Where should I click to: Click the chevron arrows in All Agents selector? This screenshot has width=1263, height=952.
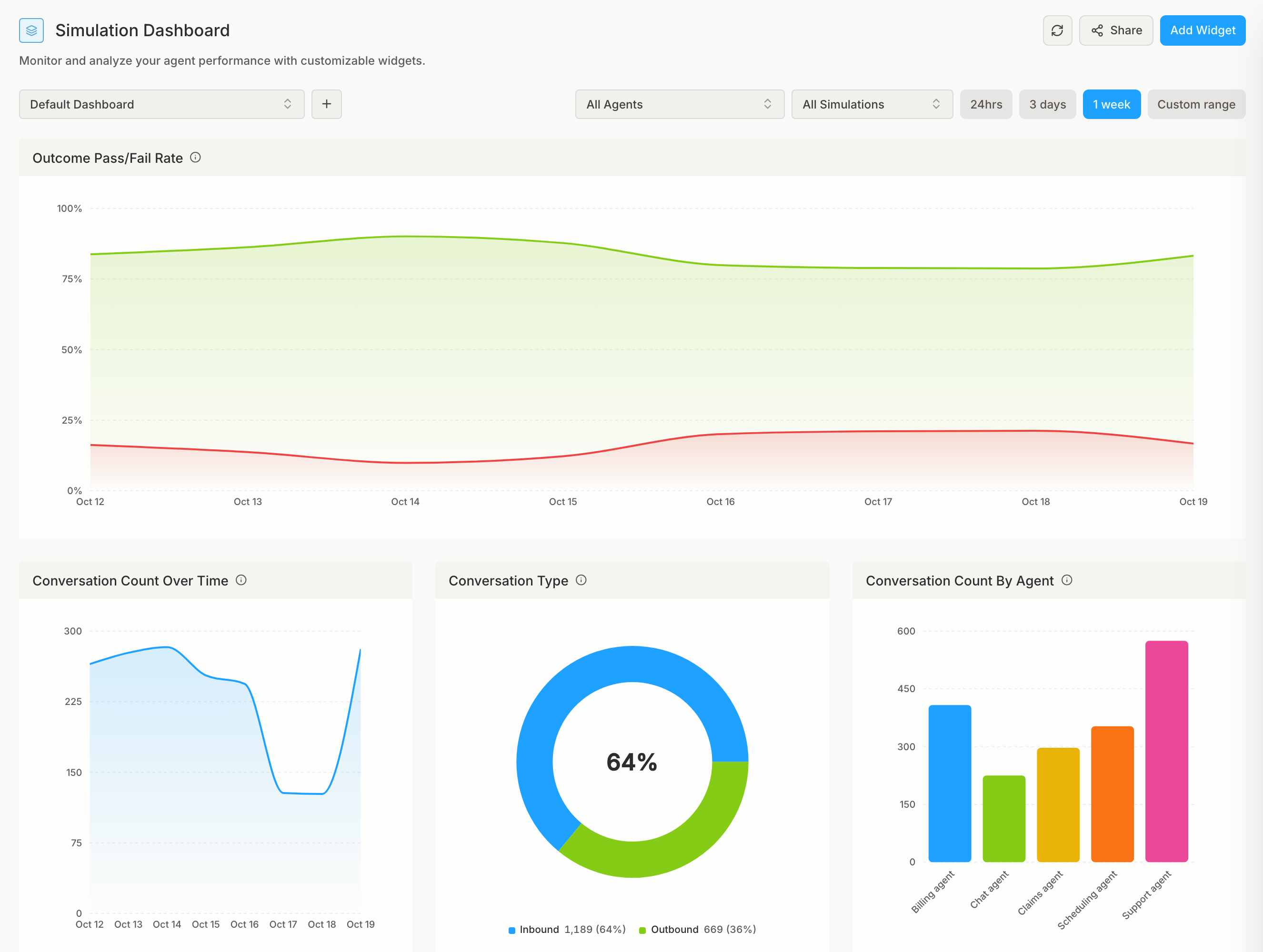click(x=767, y=104)
